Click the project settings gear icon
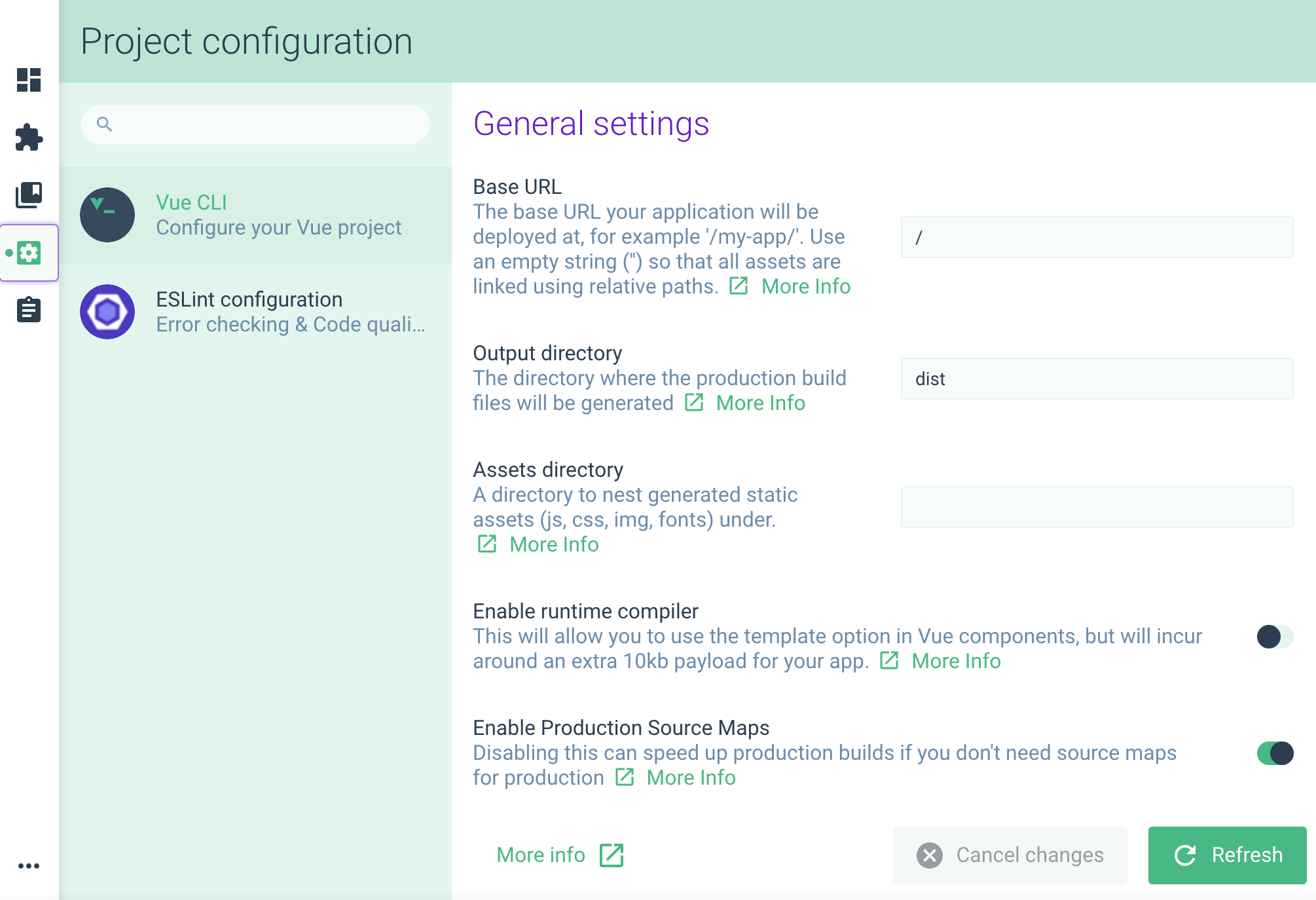This screenshot has width=1316, height=900. pyautogui.click(x=28, y=252)
